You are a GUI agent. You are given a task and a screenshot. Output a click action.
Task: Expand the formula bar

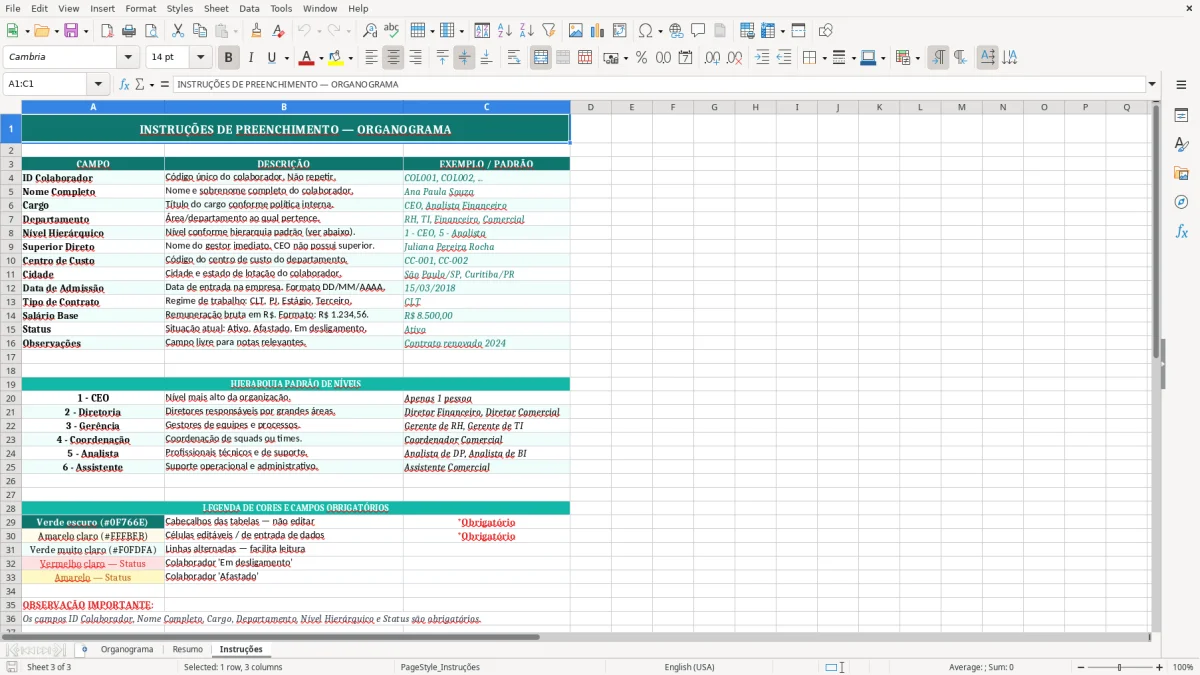[1152, 84]
